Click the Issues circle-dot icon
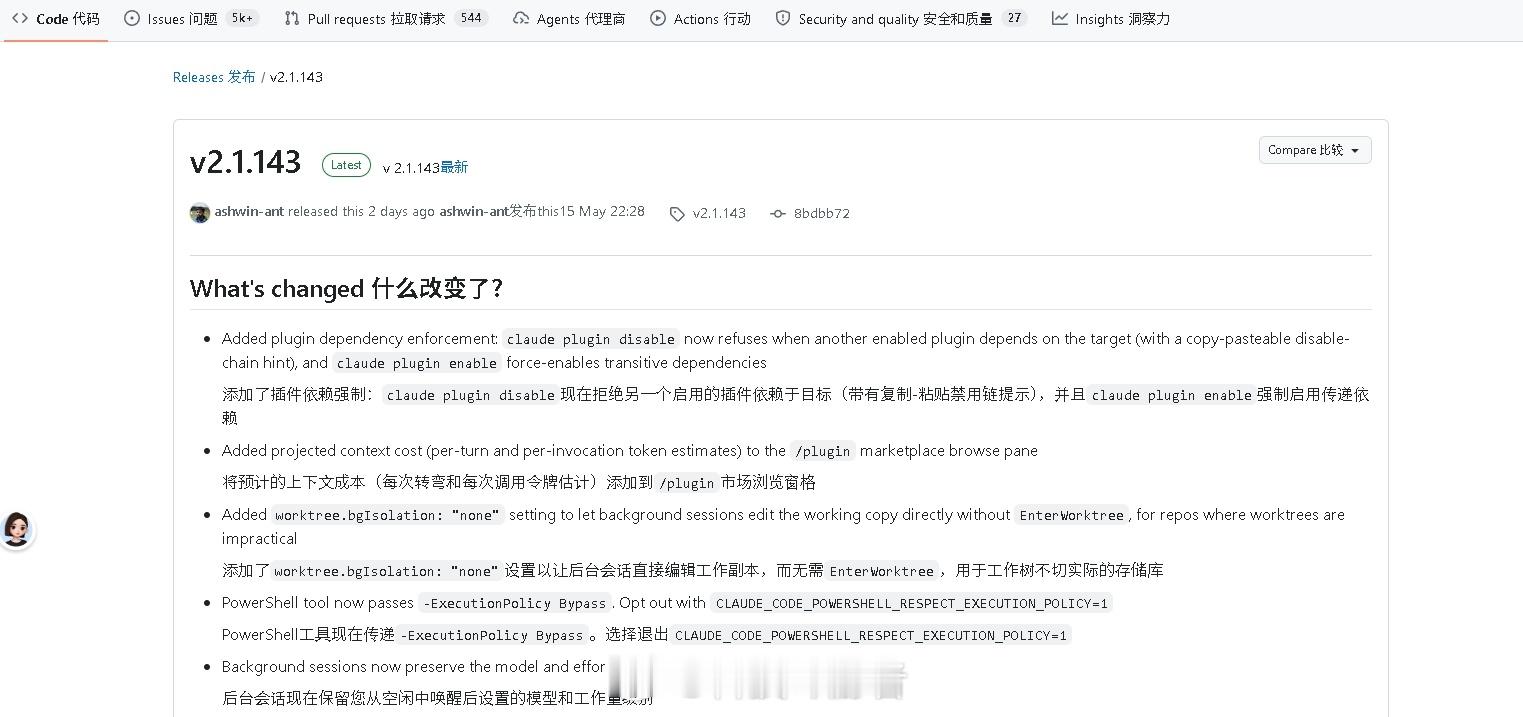Viewport: 1523px width, 717px height. 132,18
